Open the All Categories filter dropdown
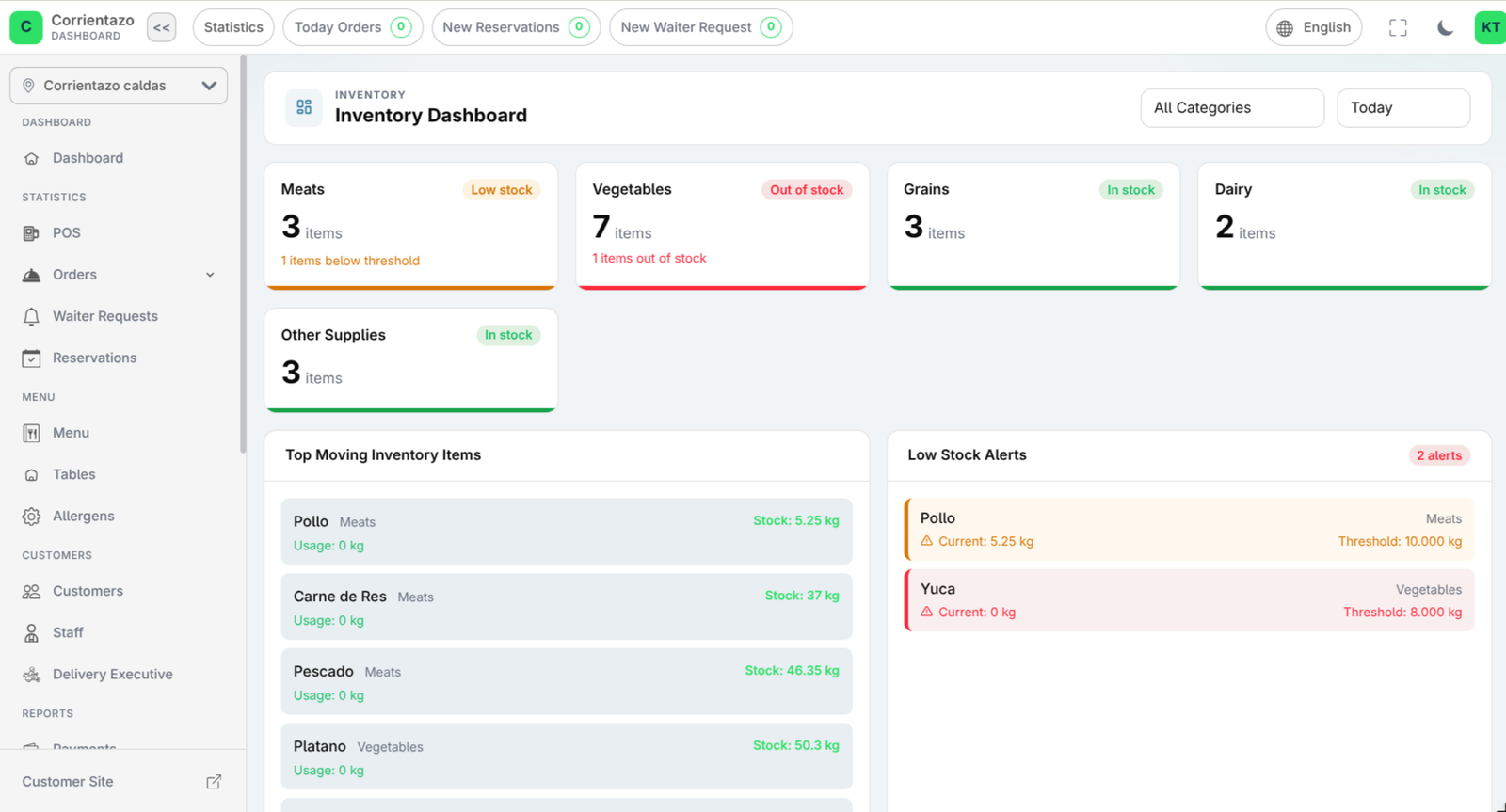Screen dimensions: 1506x812 click(x=1232, y=108)
